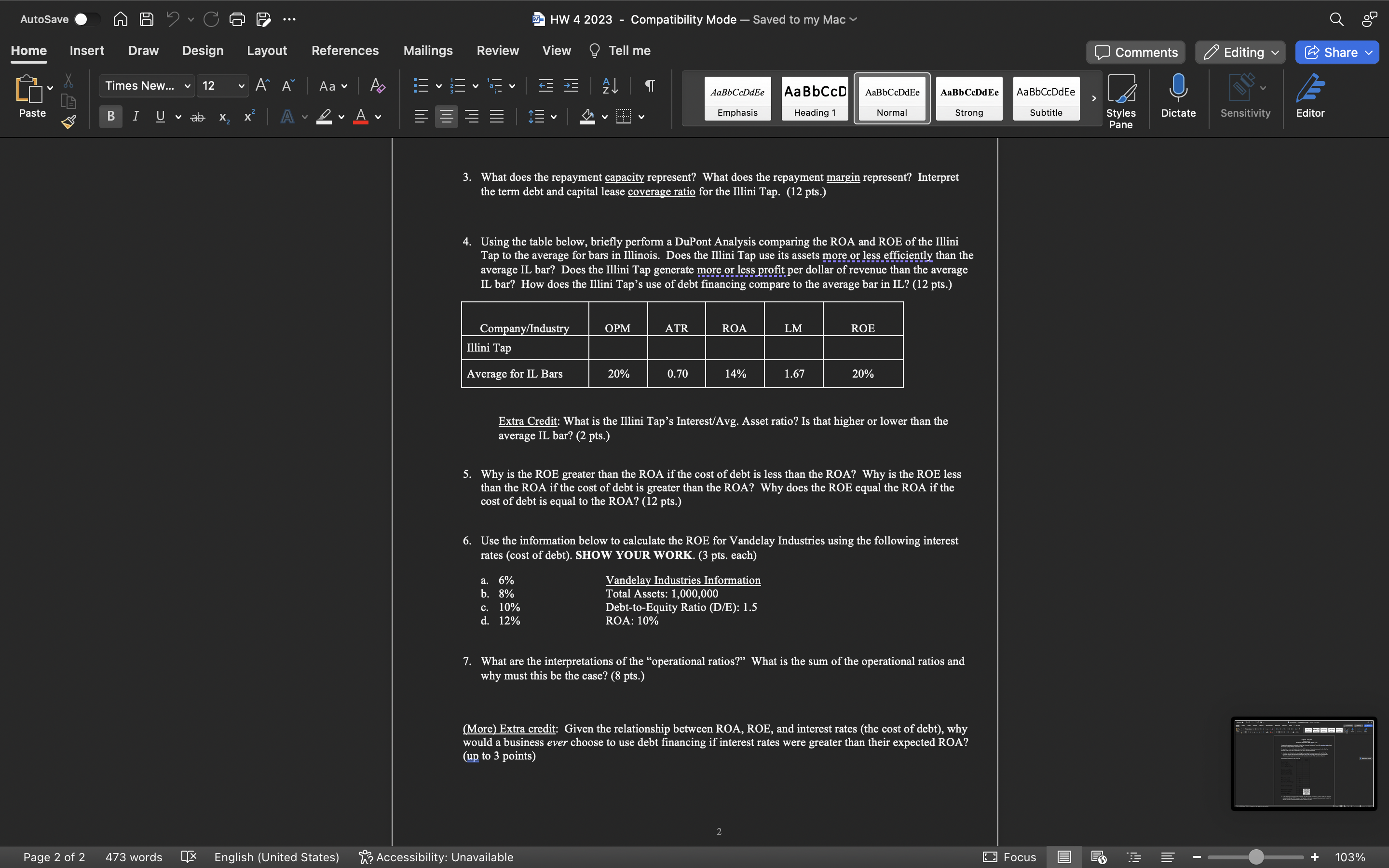This screenshot has width=1389, height=868.
Task: Activate the Dictate tool
Action: point(1178,97)
